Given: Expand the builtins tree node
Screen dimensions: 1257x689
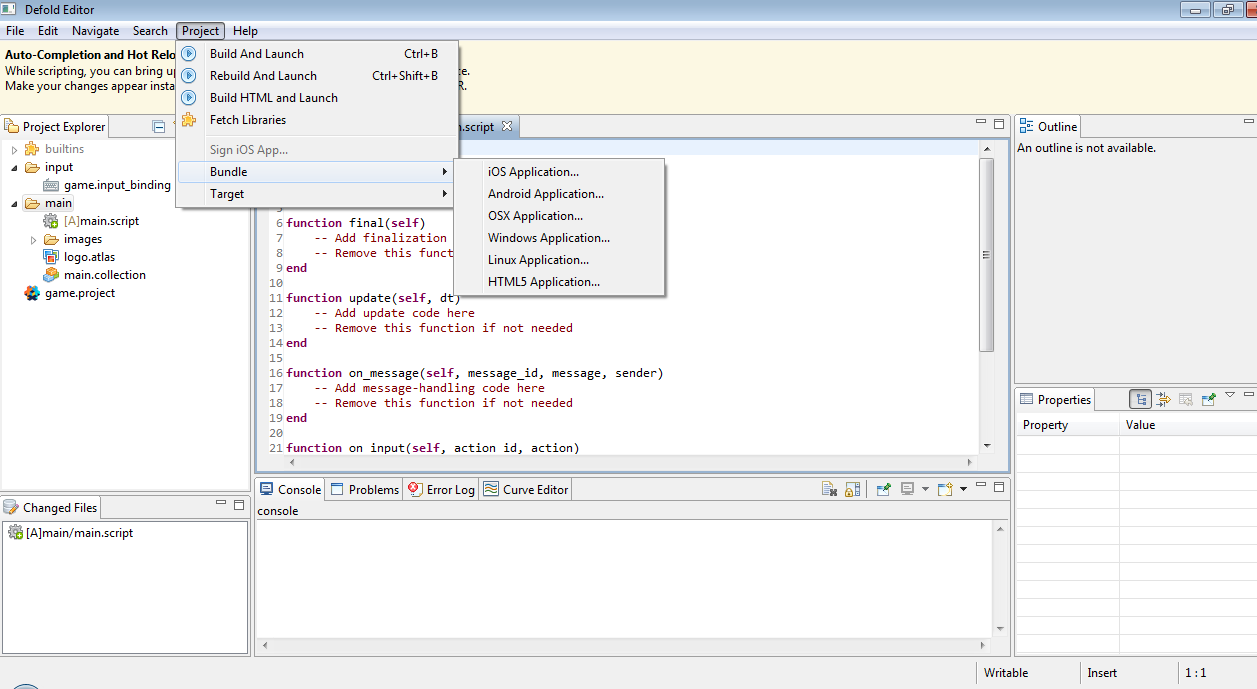Looking at the screenshot, I should point(14,149).
